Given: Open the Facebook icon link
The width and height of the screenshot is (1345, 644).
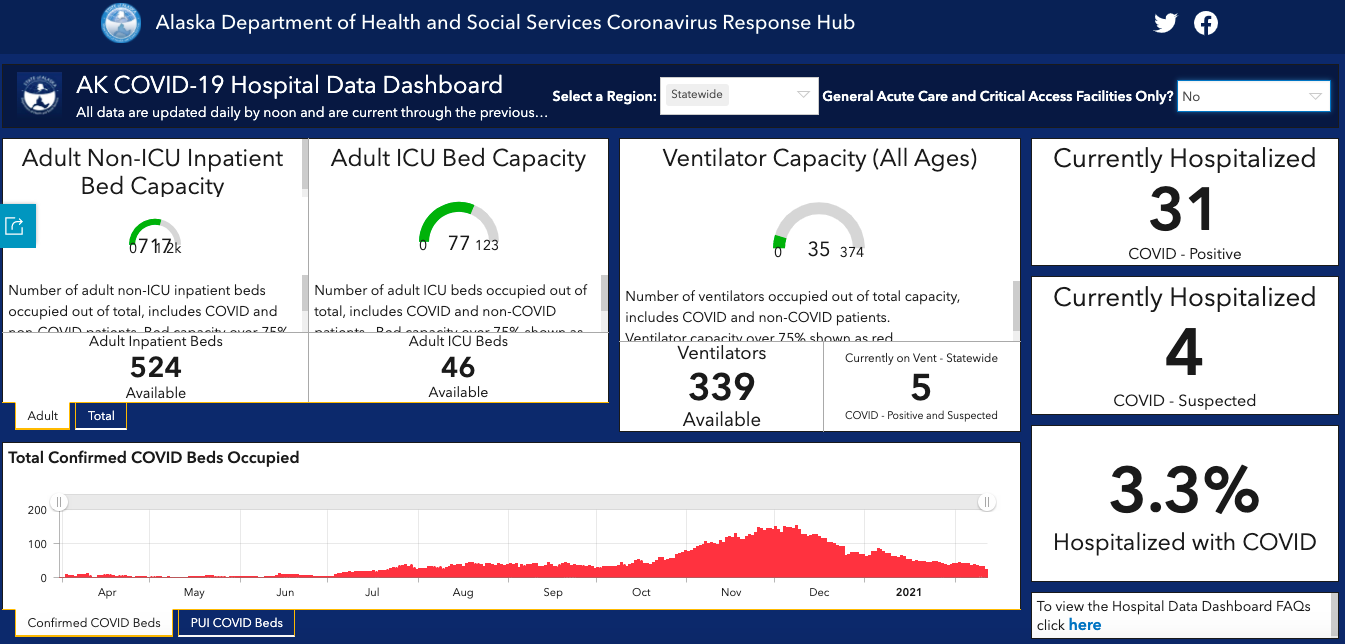Looking at the screenshot, I should click(1206, 23).
